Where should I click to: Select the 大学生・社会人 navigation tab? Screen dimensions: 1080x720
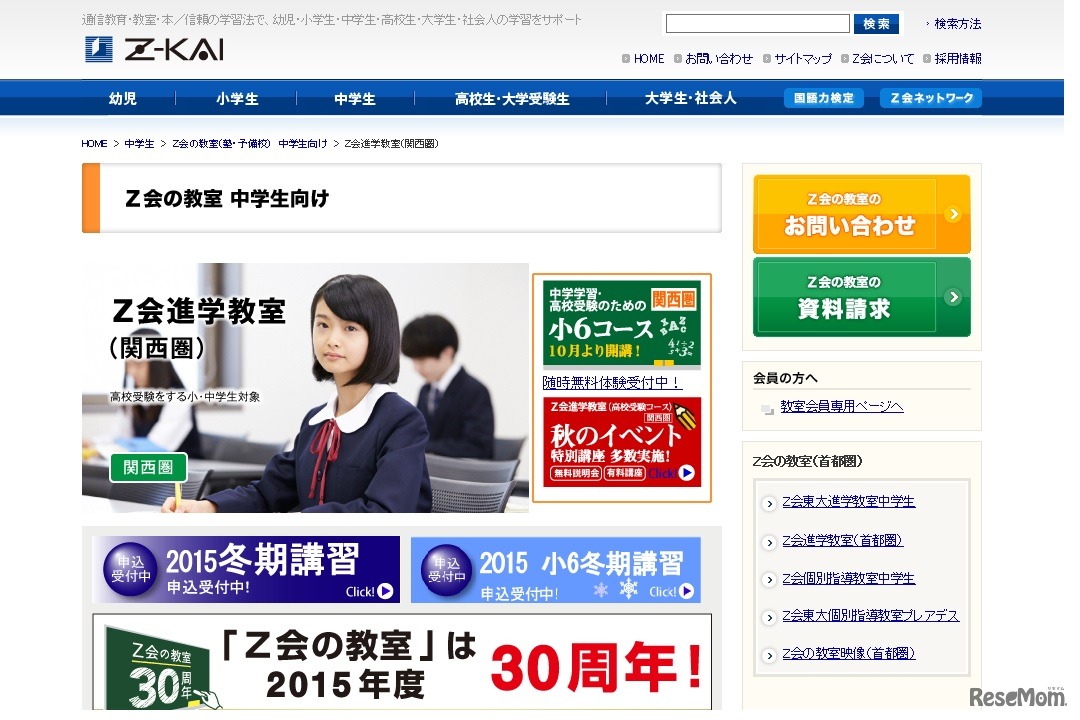click(690, 99)
